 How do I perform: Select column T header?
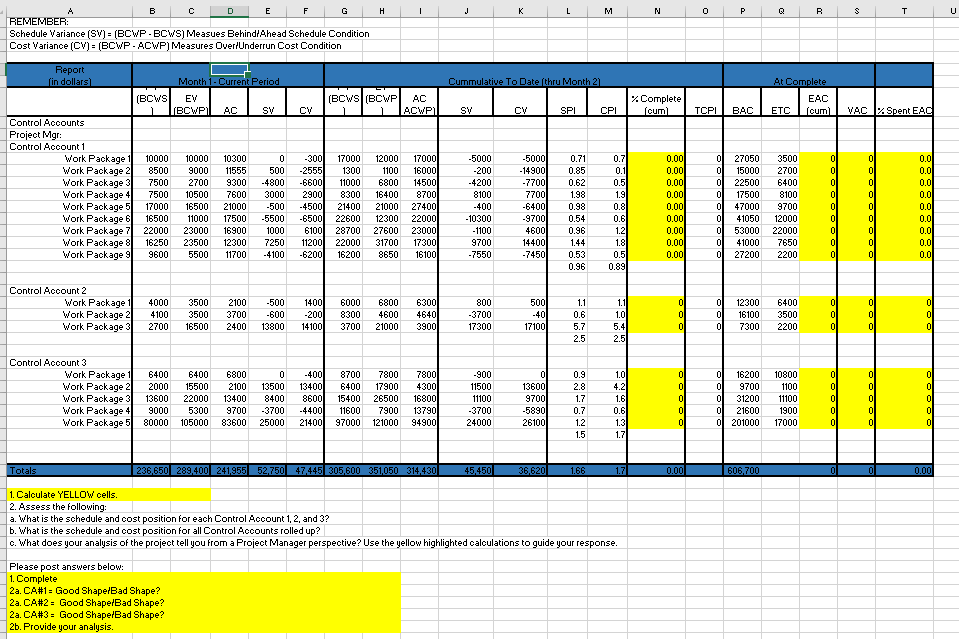click(x=904, y=10)
